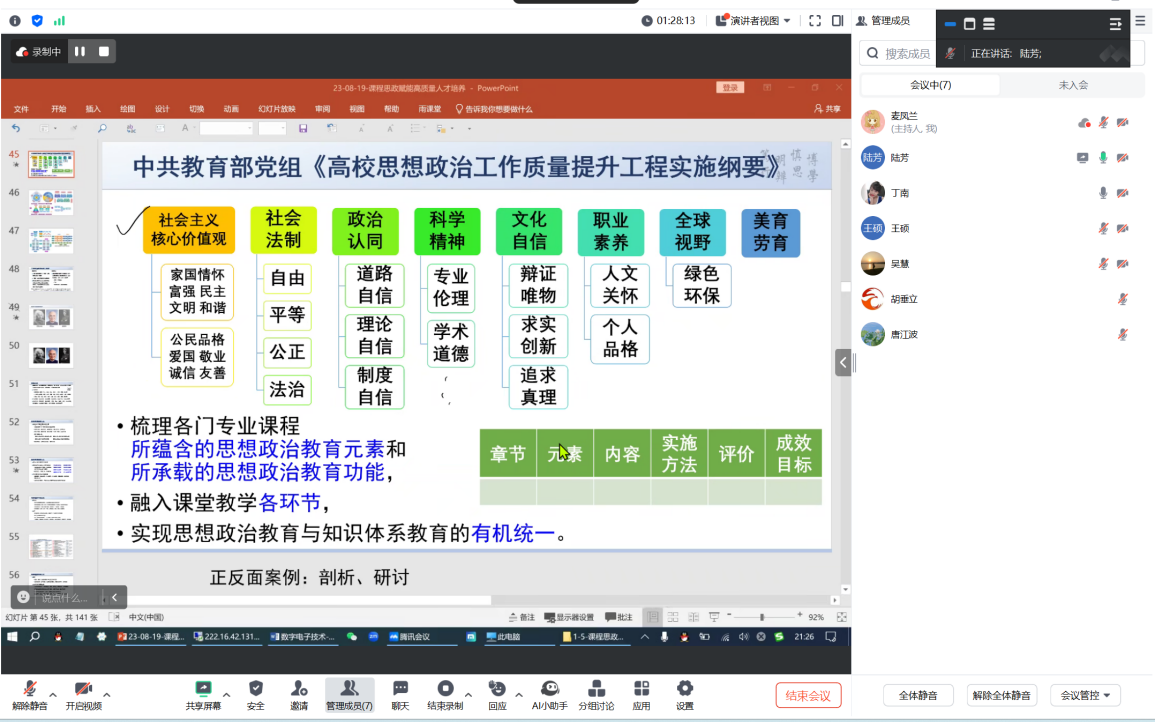This screenshot has width=1155, height=722.
Task: Select the 会议中(7) tab
Action: point(930,85)
